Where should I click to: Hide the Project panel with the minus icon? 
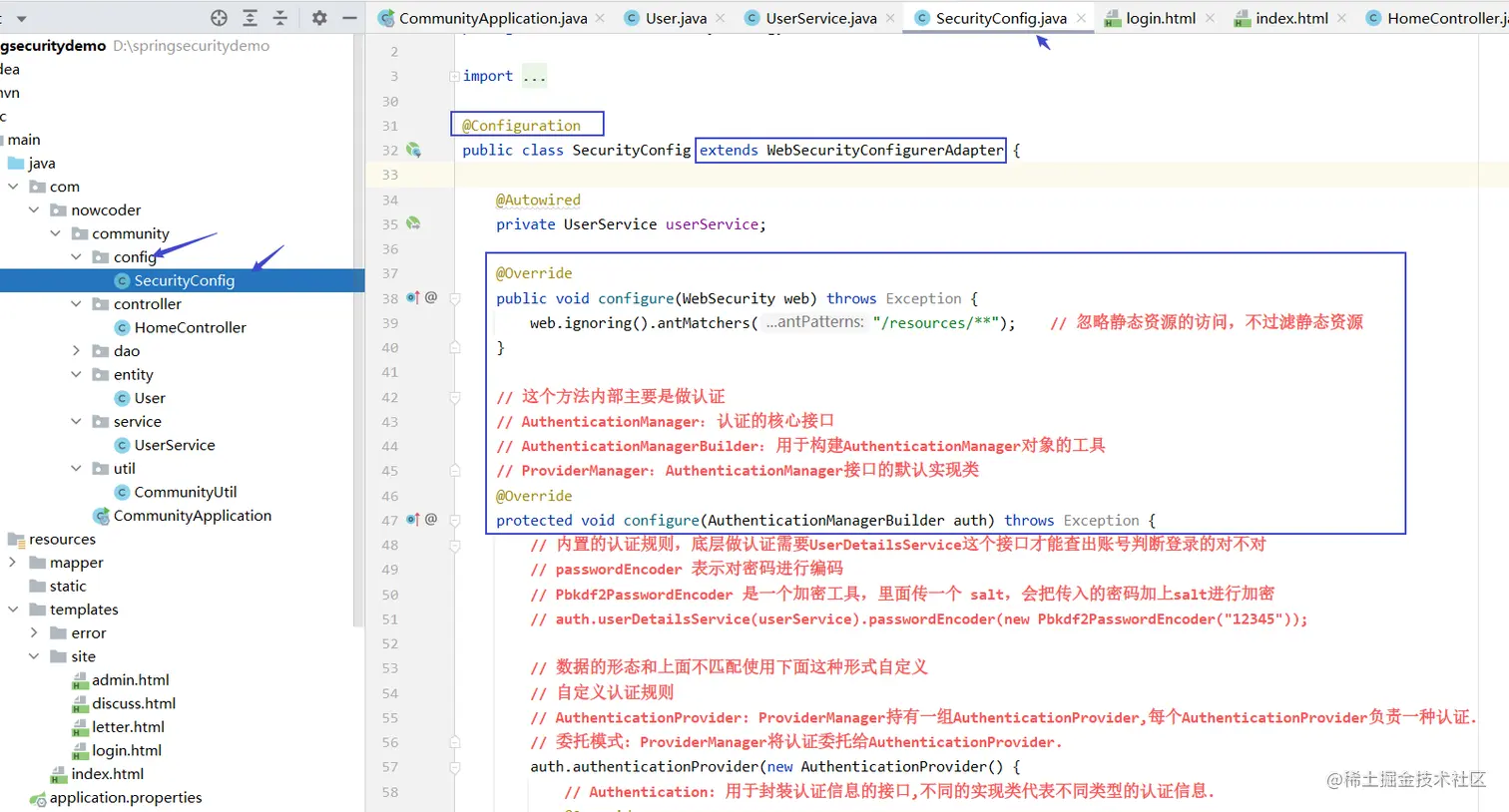349,18
